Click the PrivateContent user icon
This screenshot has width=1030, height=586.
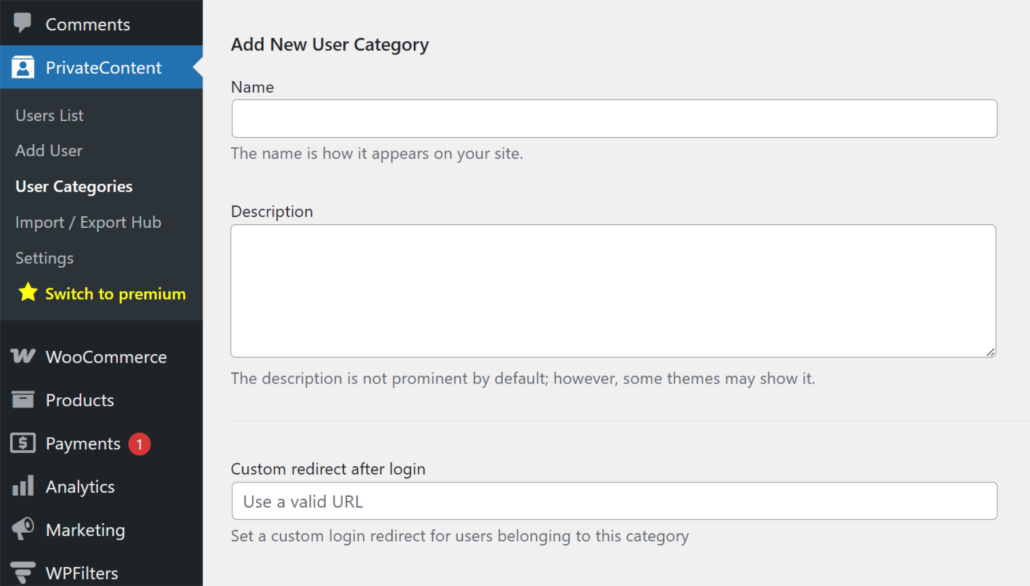(x=22, y=67)
